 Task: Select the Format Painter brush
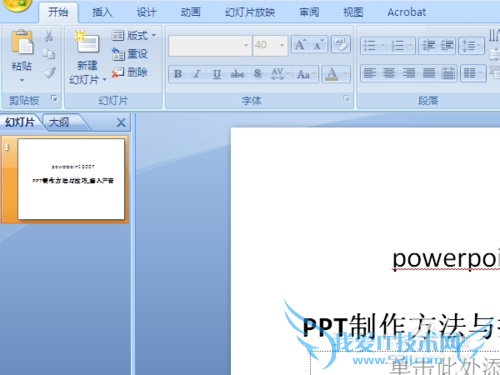[x=50, y=72]
